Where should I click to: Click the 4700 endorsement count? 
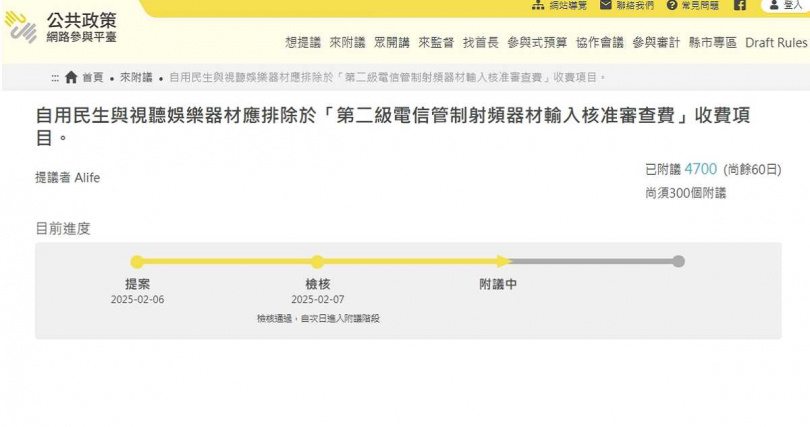point(700,169)
